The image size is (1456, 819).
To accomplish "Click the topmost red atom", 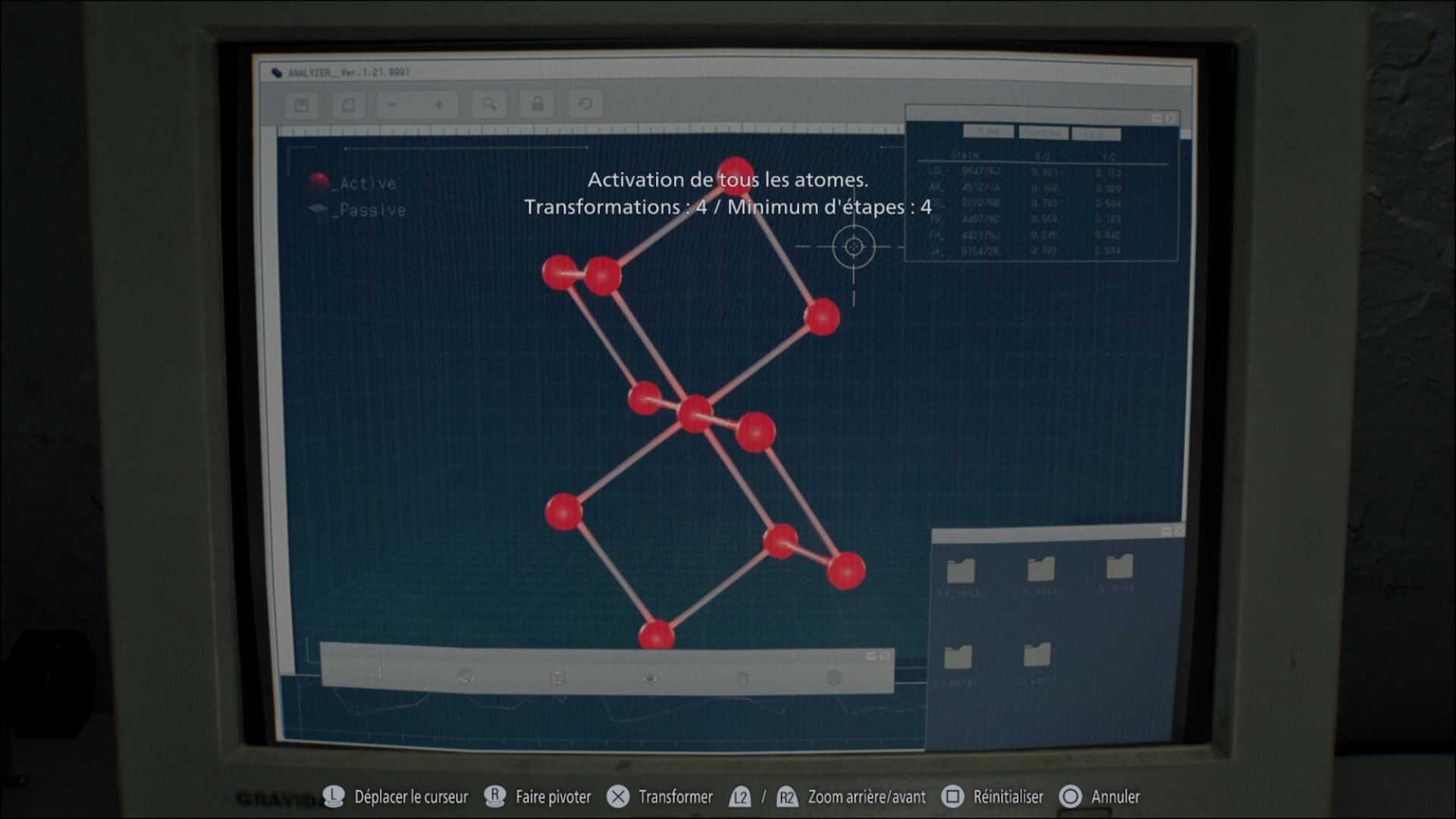I will point(735,174).
